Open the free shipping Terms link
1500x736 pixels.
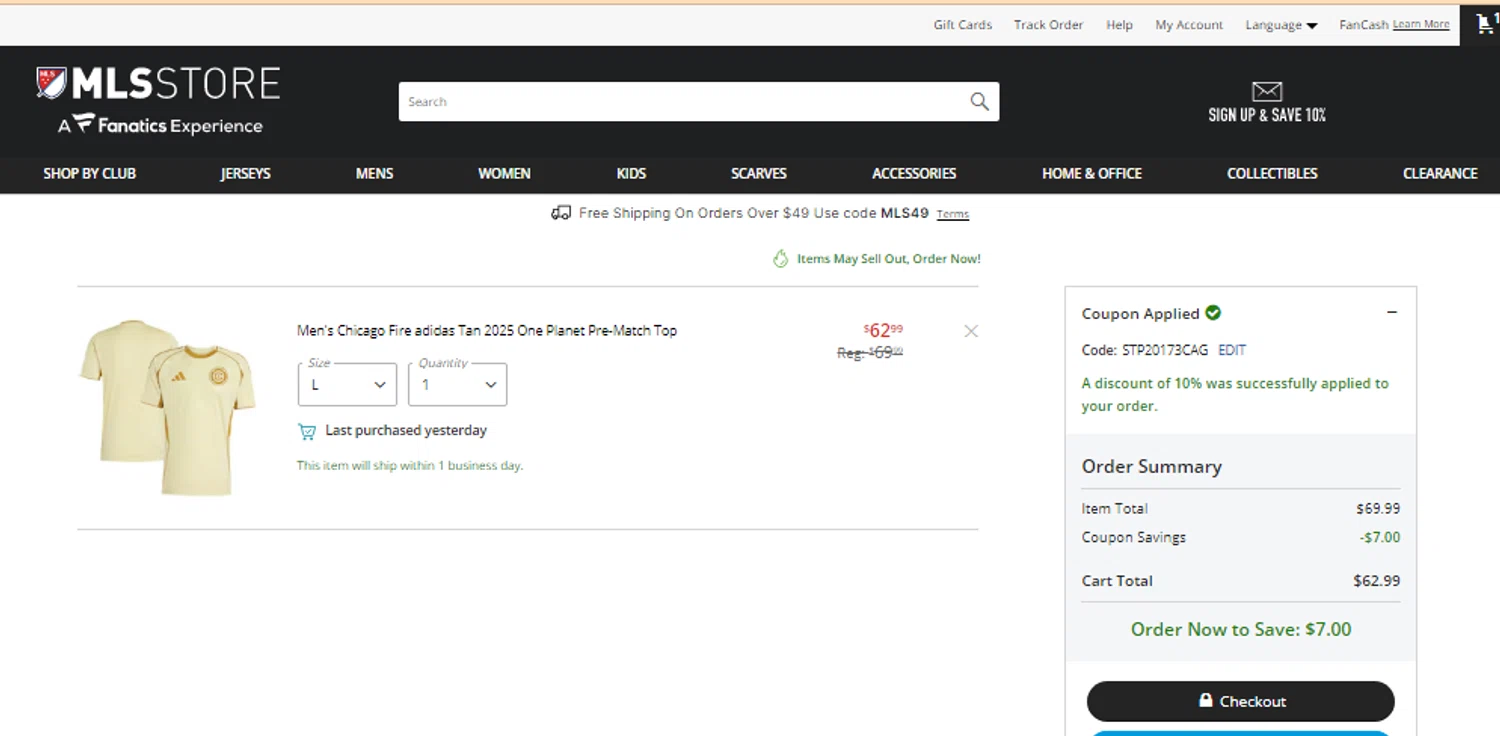[953, 214]
